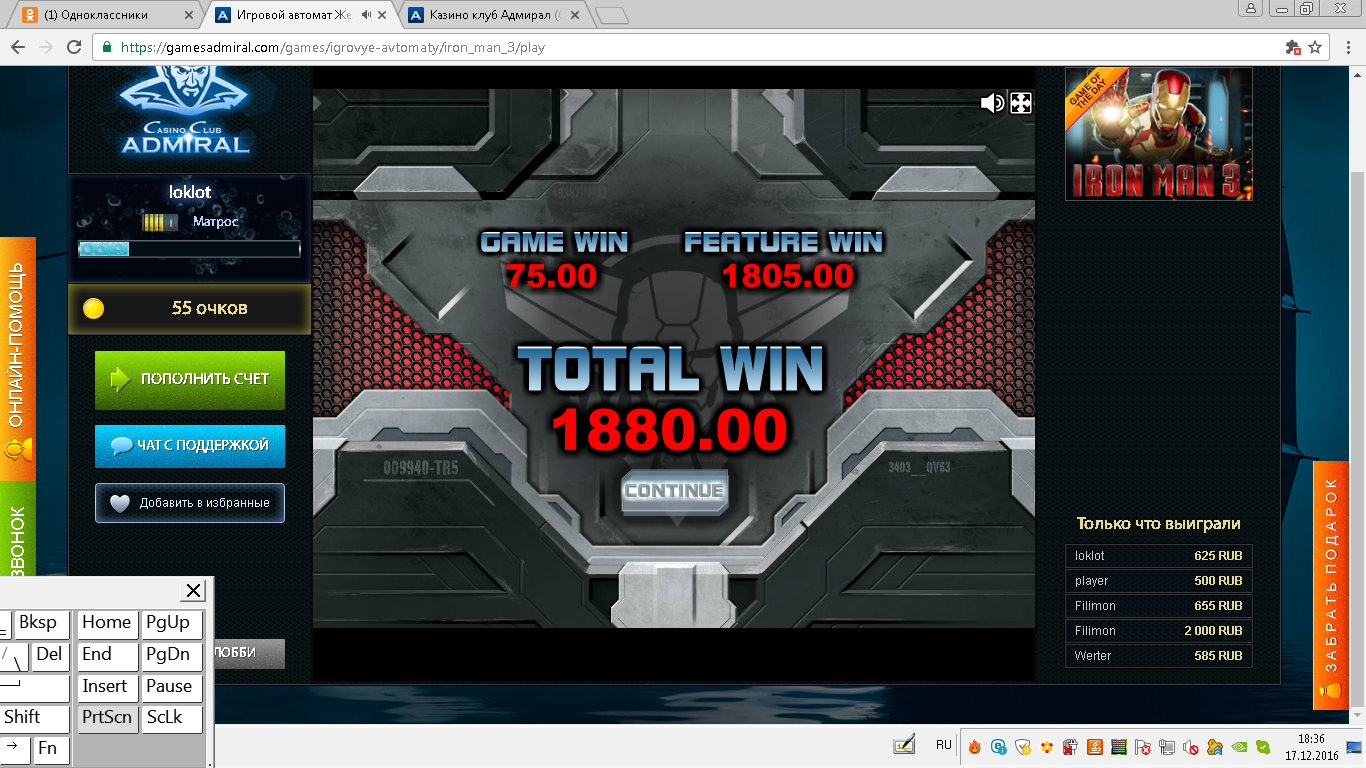1366x768 pixels.
Task: Click the RU language indicator
Action: (944, 746)
